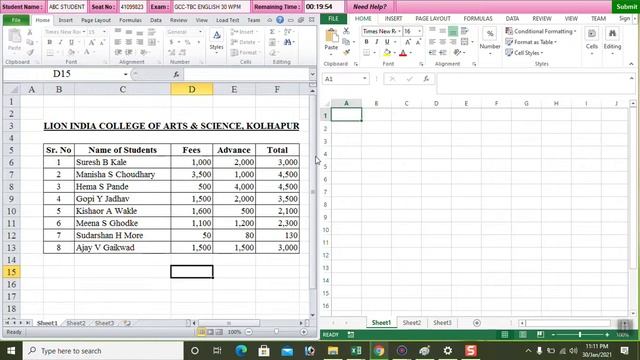The height and width of the screenshot is (360, 640).
Task: Open Settings gear in the taskbar
Action: (x=448, y=351)
